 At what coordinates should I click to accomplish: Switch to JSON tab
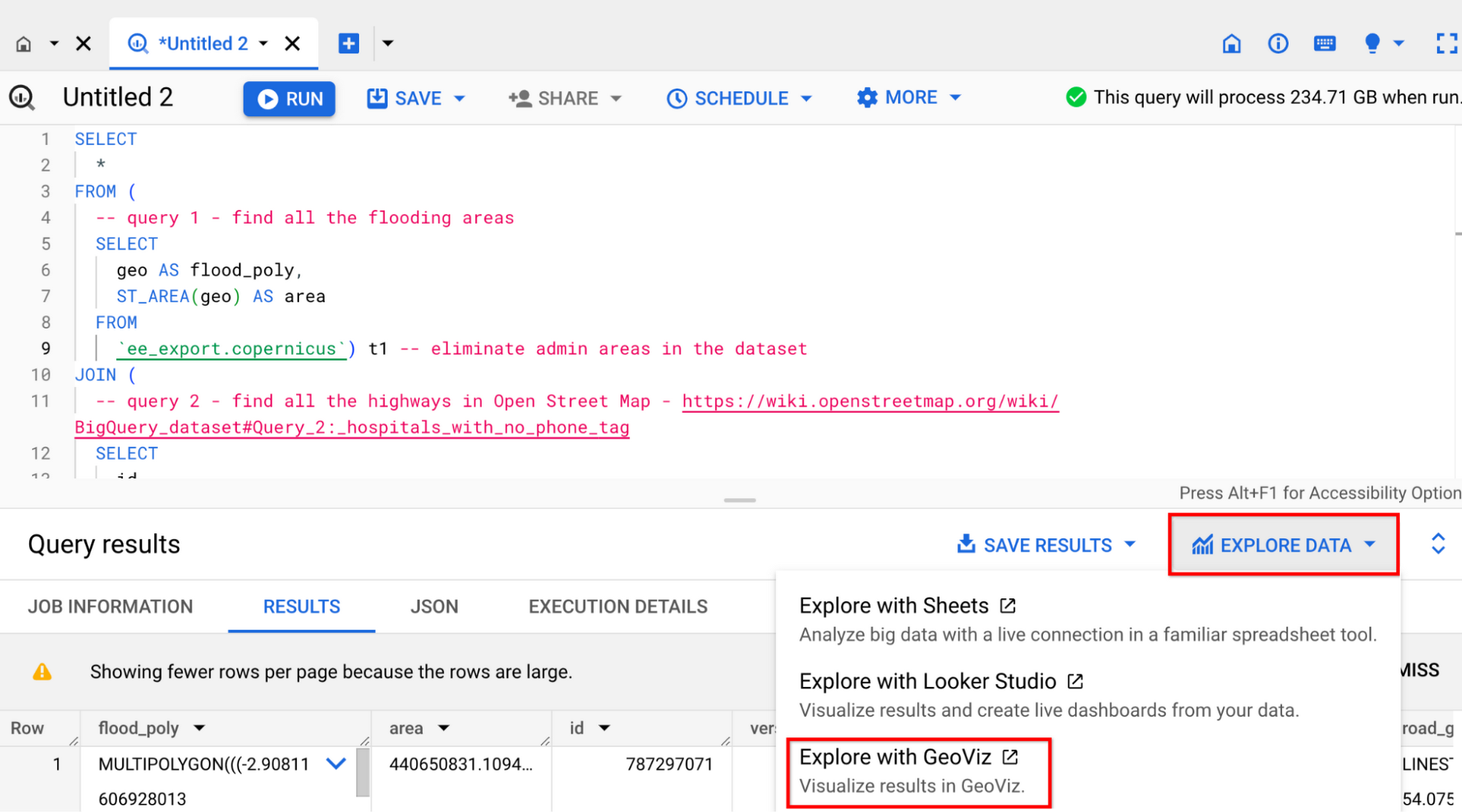point(434,607)
